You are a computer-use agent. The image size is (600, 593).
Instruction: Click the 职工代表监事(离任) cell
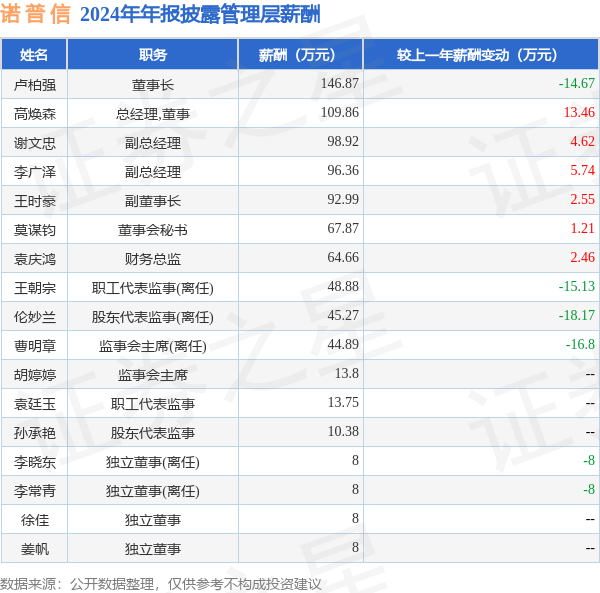(153, 288)
